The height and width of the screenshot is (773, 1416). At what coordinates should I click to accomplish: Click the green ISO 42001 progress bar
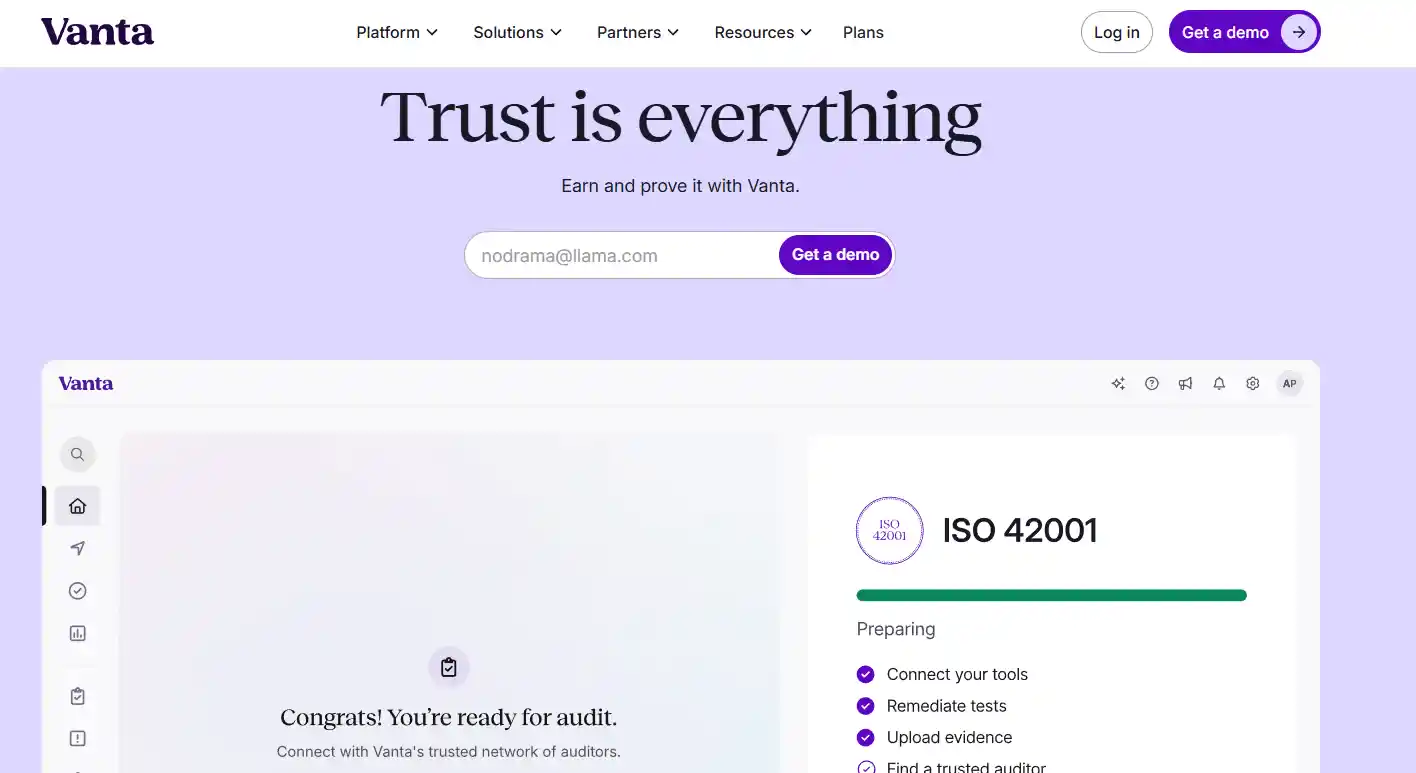[1051, 595]
